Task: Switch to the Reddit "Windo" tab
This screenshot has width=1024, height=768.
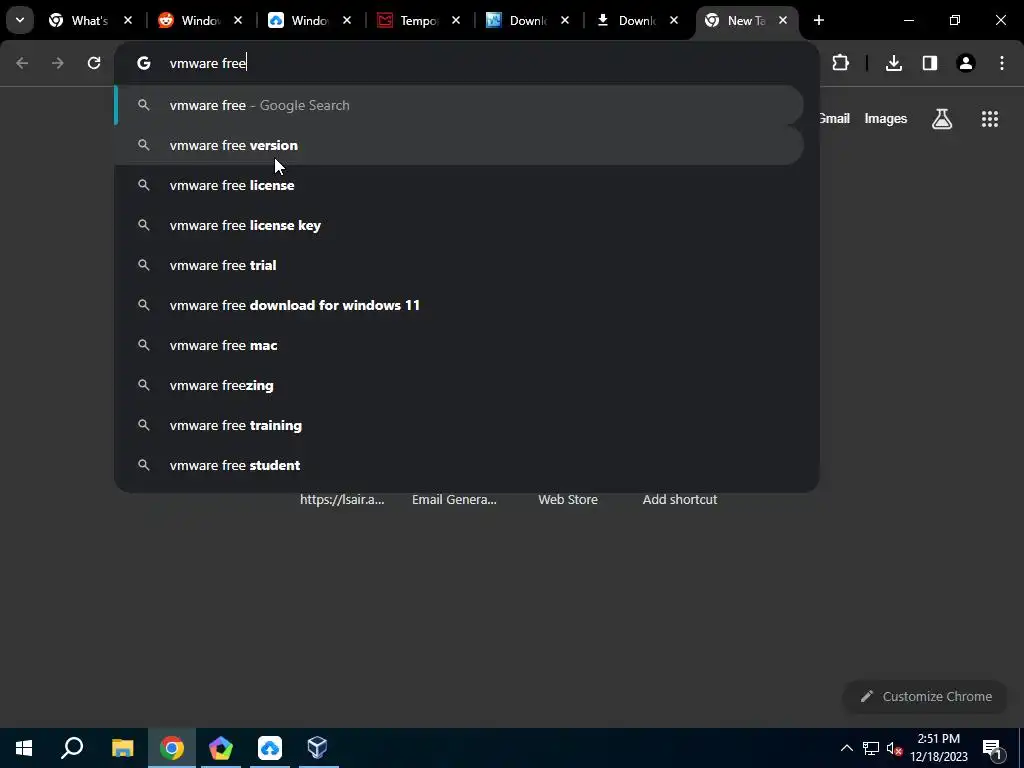Action: coord(201,20)
